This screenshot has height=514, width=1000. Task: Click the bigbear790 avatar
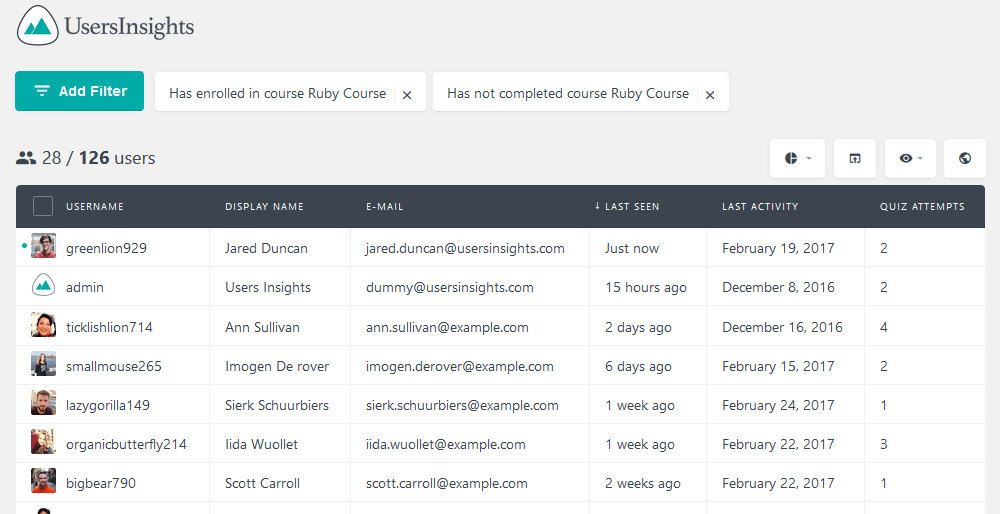[x=43, y=481]
